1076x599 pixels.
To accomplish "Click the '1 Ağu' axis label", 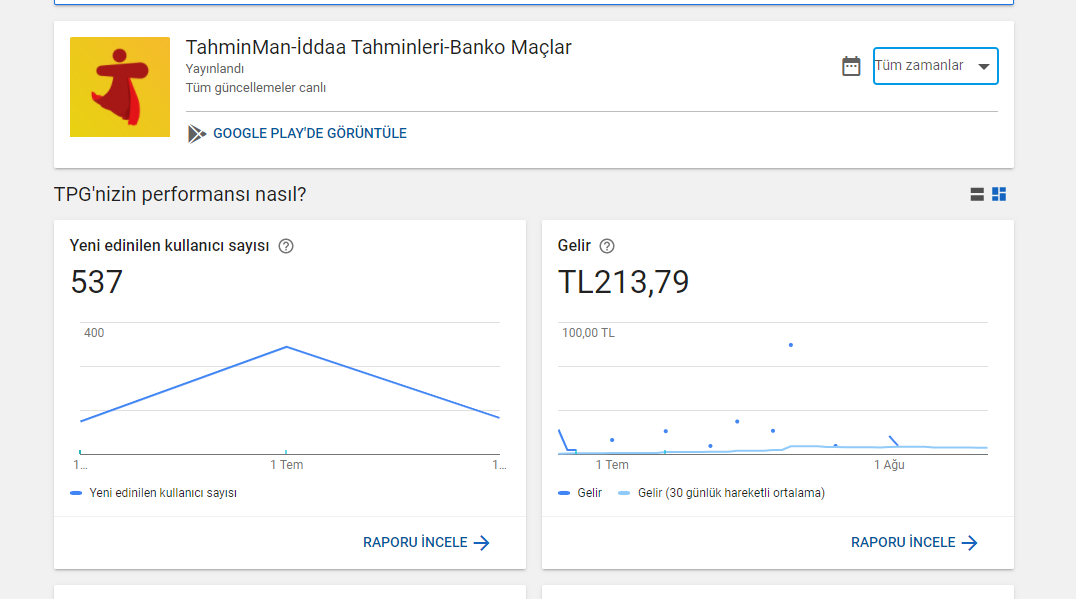I will point(889,465).
